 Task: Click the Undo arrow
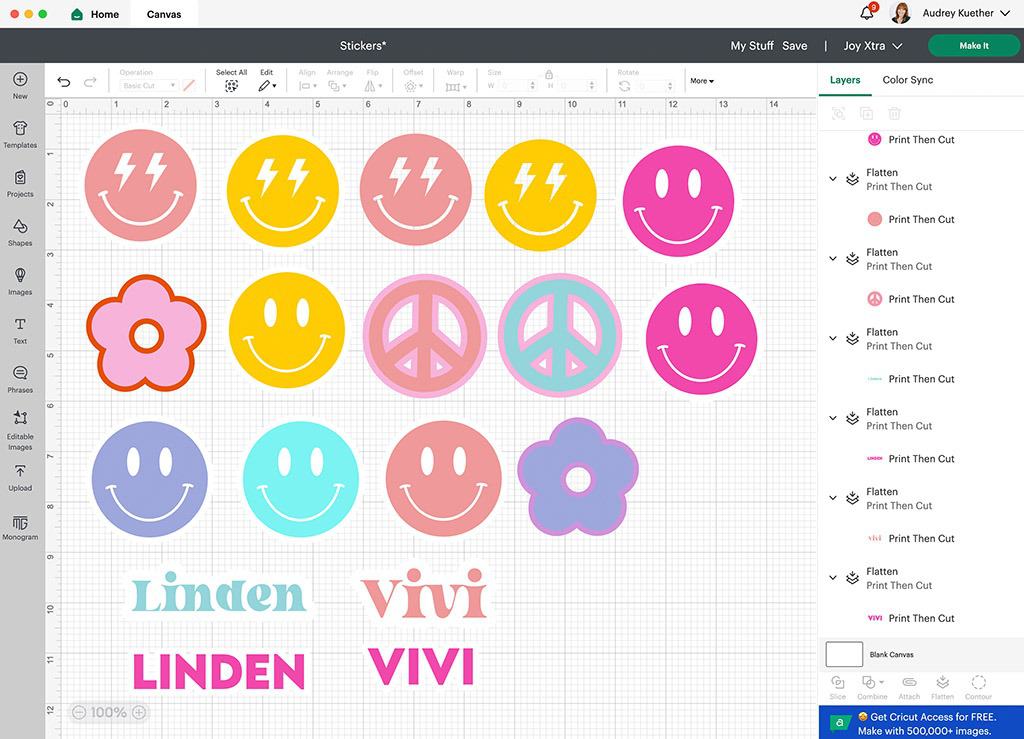click(x=64, y=82)
